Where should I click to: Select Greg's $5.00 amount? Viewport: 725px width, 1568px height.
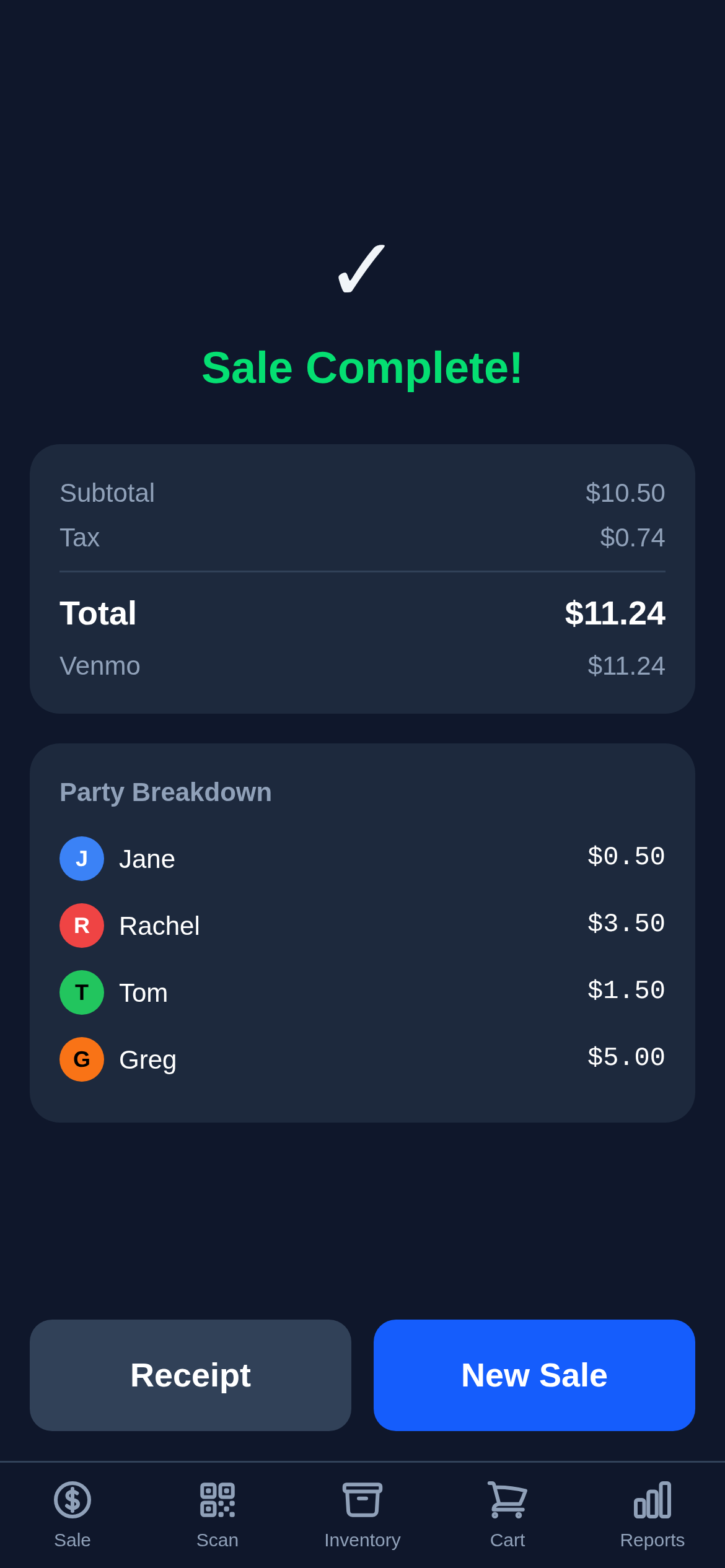[626, 1058]
